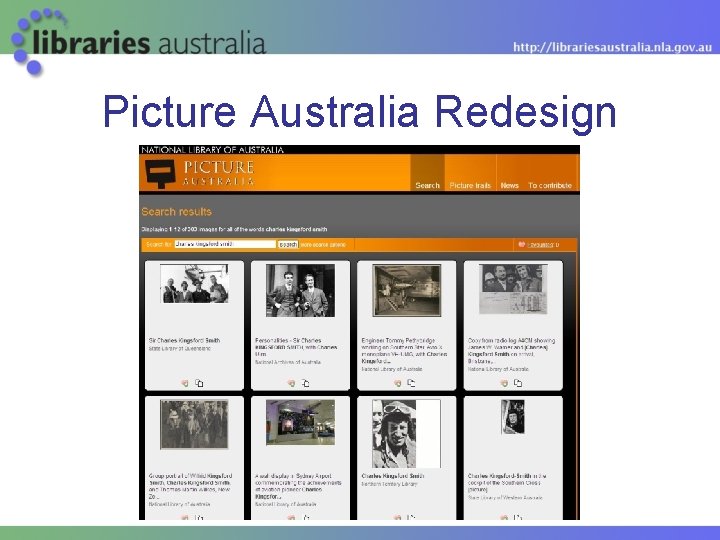720x540 pixels.
Task: Click title 'Engineer Tommy Pethybridge'
Action: (x=398, y=341)
